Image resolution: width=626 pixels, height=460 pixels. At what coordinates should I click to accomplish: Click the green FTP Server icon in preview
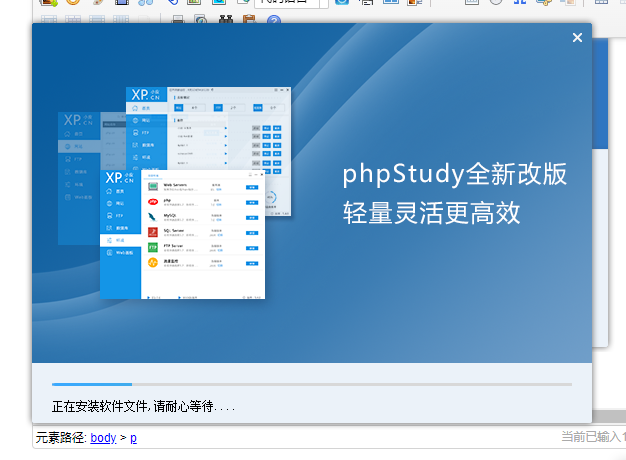[153, 246]
